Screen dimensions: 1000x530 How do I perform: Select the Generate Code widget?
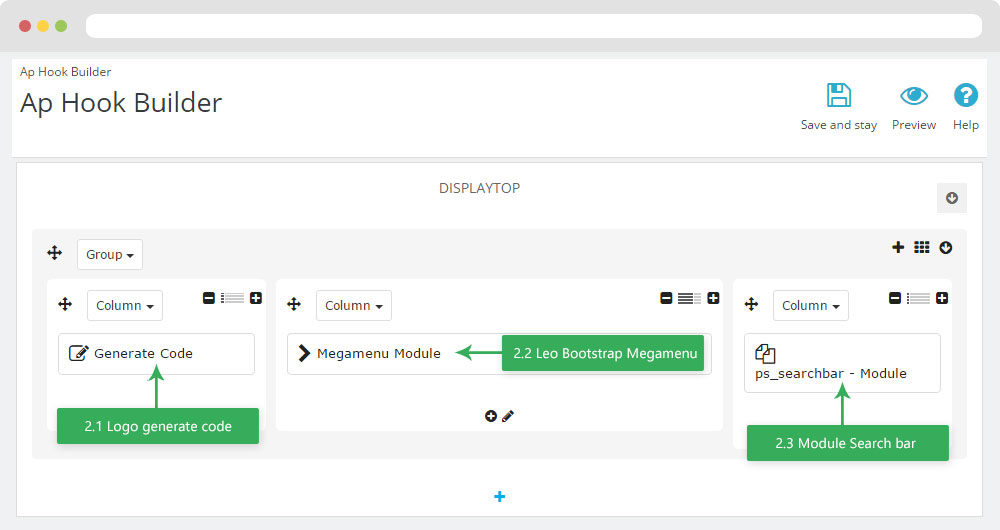coord(156,353)
